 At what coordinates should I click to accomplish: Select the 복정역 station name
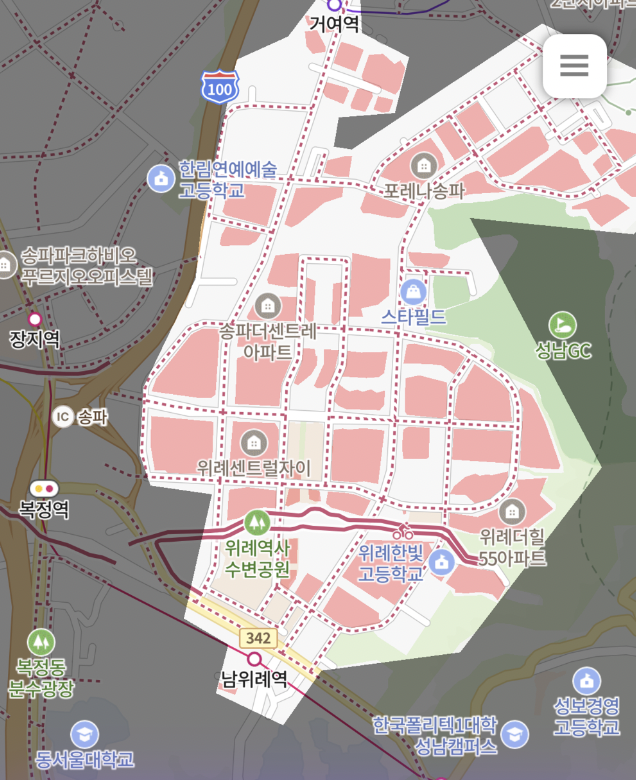(44, 509)
